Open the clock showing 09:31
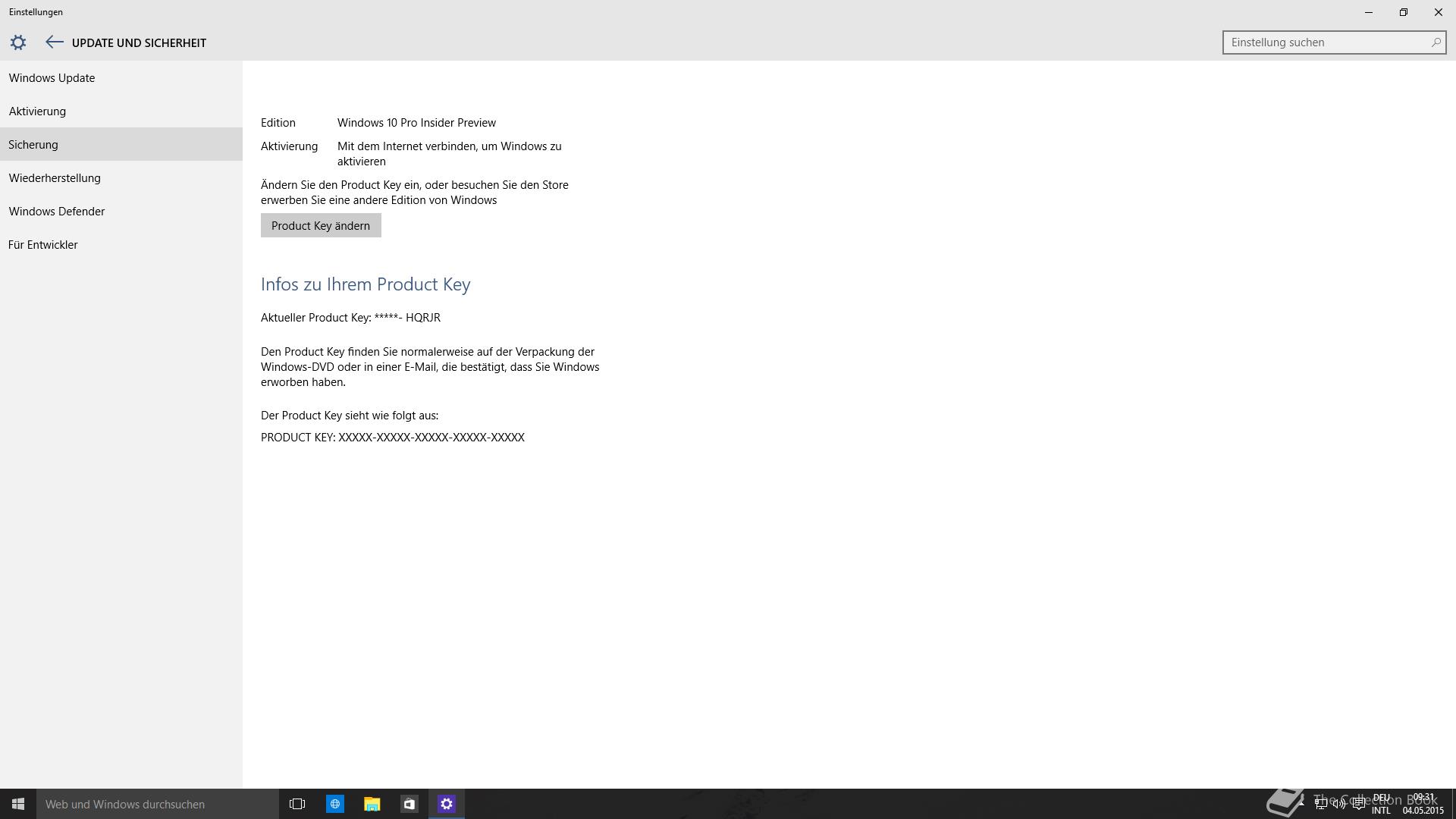The image size is (1456, 819). (1423, 804)
